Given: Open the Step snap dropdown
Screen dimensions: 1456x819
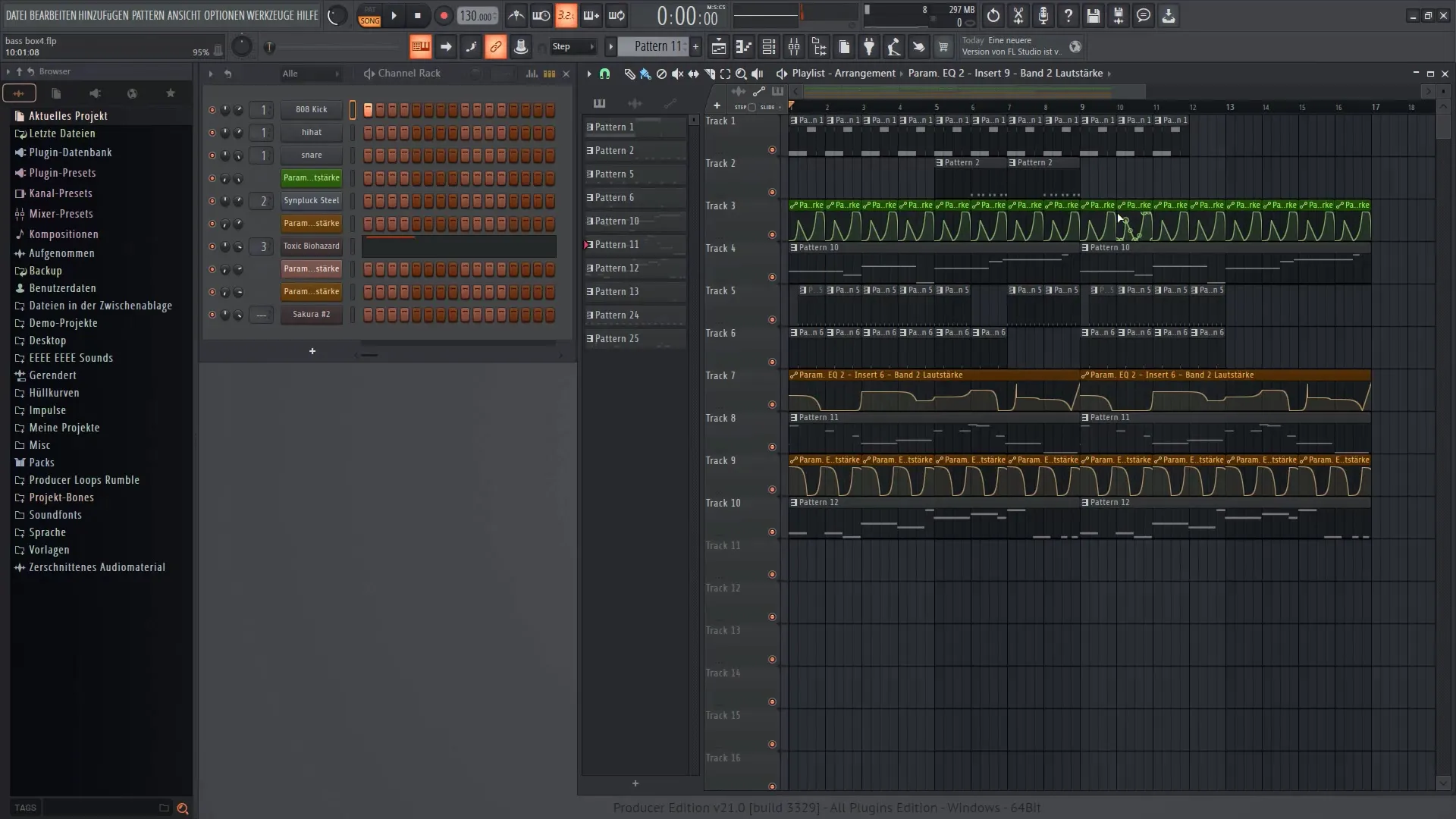Looking at the screenshot, I should pos(573,47).
